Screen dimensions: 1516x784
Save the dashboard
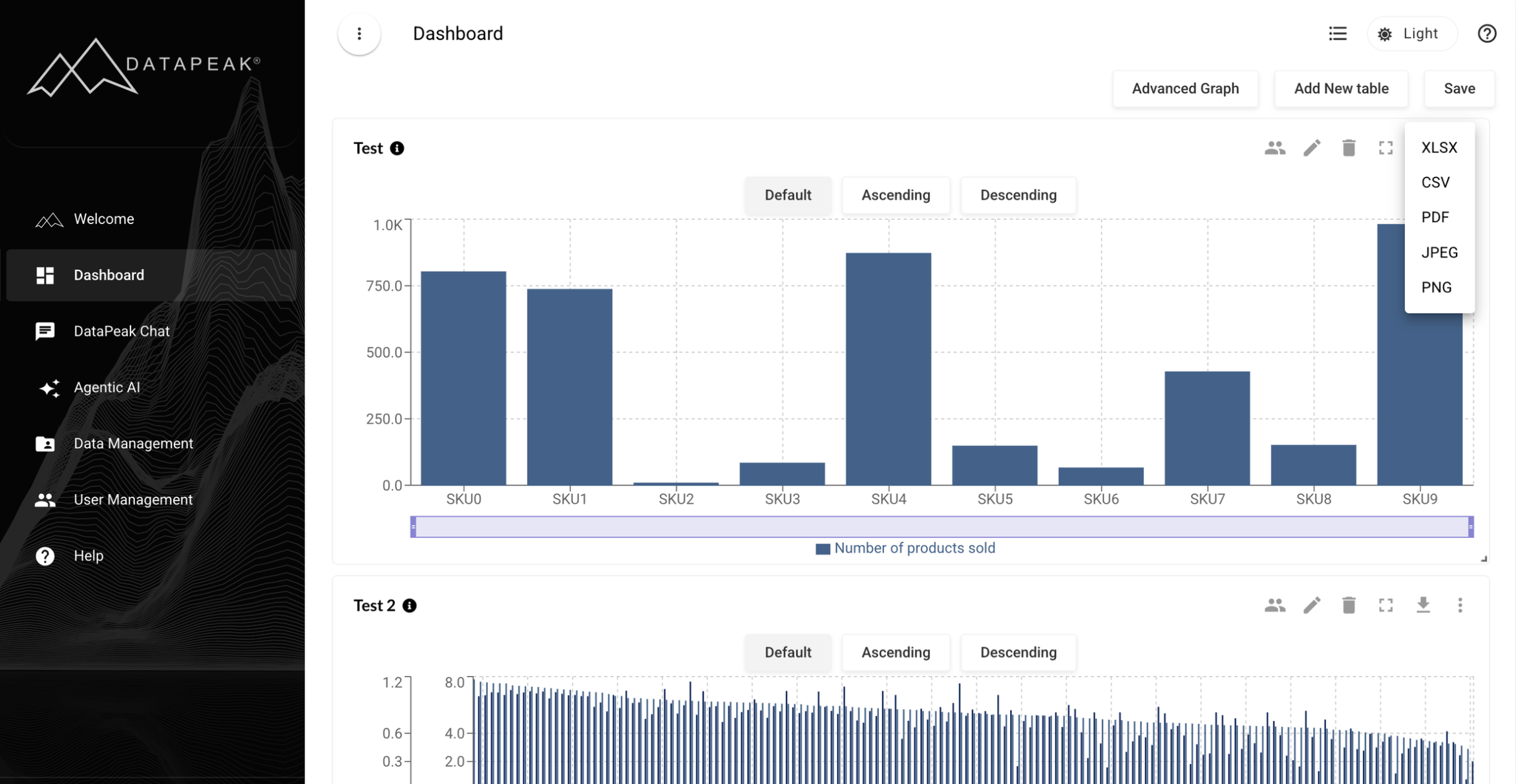1459,88
